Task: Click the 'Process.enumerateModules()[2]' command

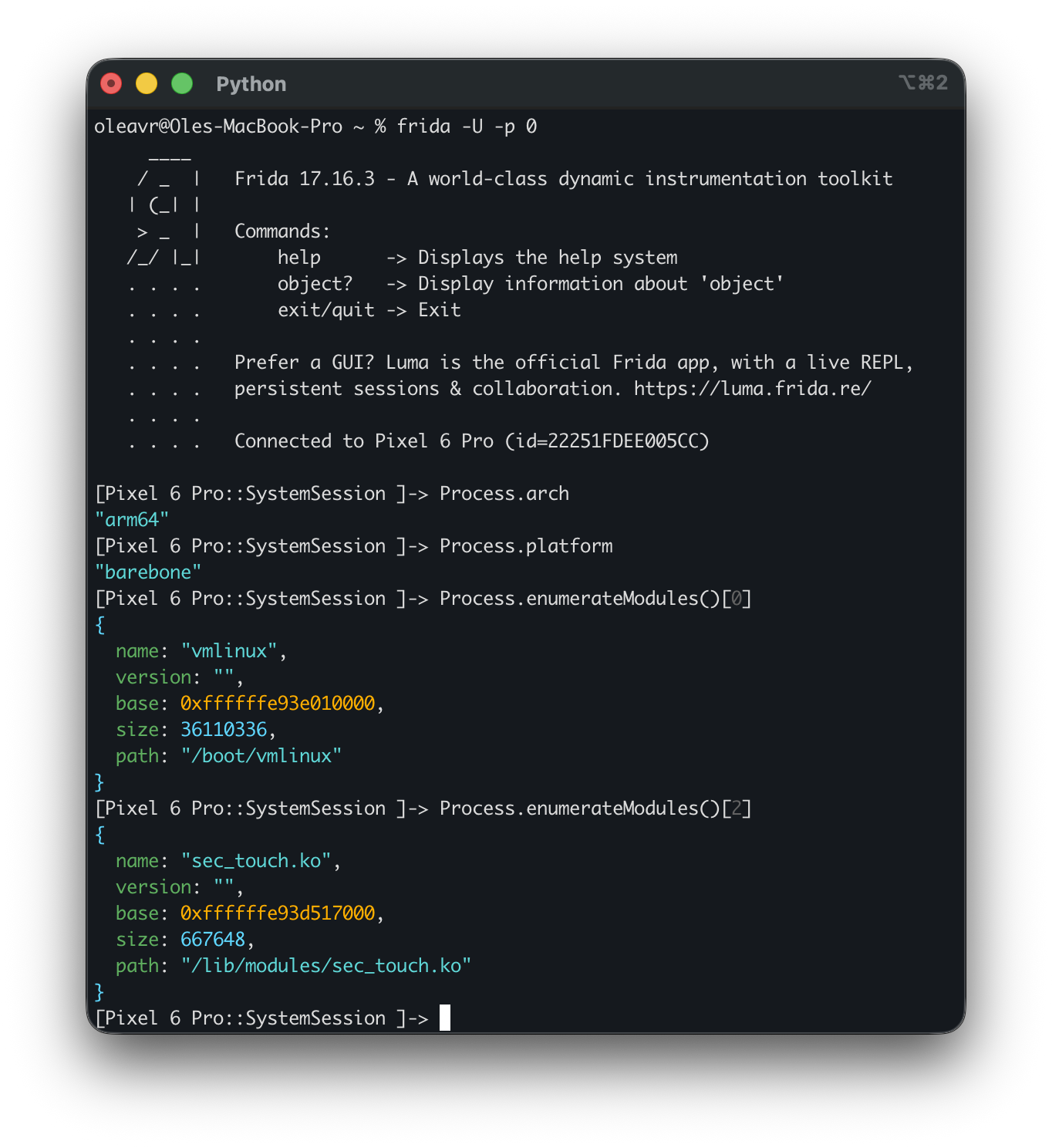Action: pos(595,809)
